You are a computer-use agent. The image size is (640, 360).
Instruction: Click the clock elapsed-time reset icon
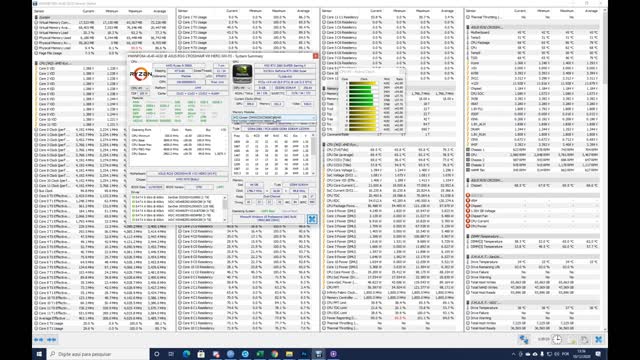click(x=557, y=340)
